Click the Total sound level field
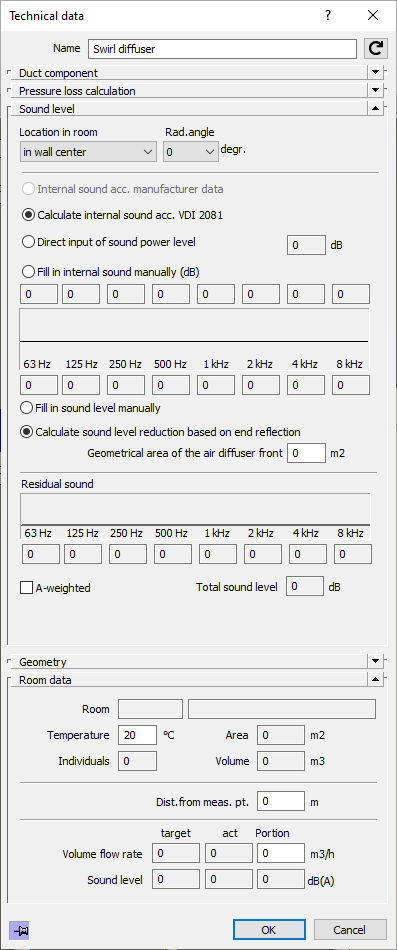397x950 pixels. [x=305, y=586]
